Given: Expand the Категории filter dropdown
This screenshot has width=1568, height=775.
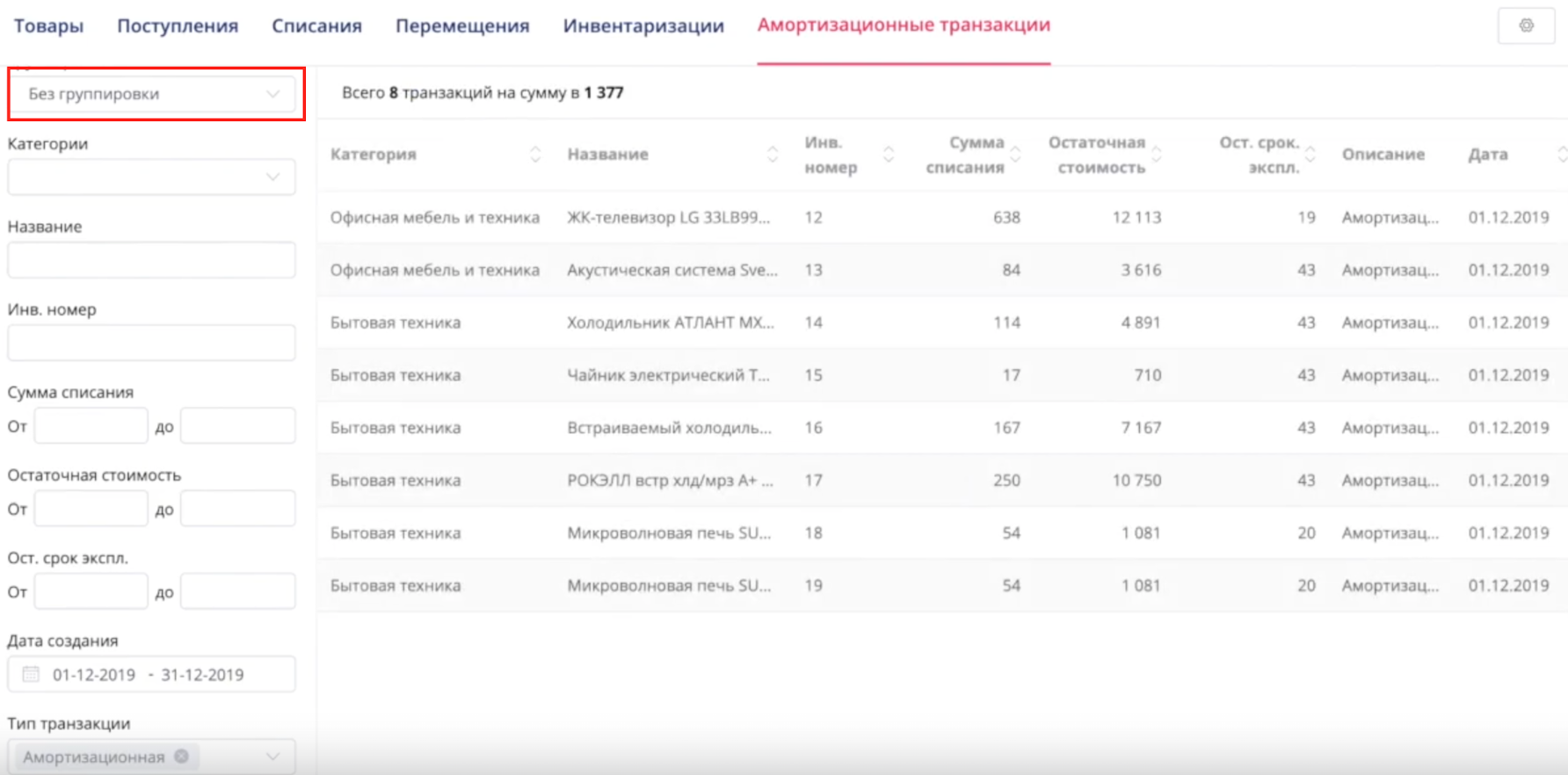Looking at the screenshot, I should coord(151,177).
